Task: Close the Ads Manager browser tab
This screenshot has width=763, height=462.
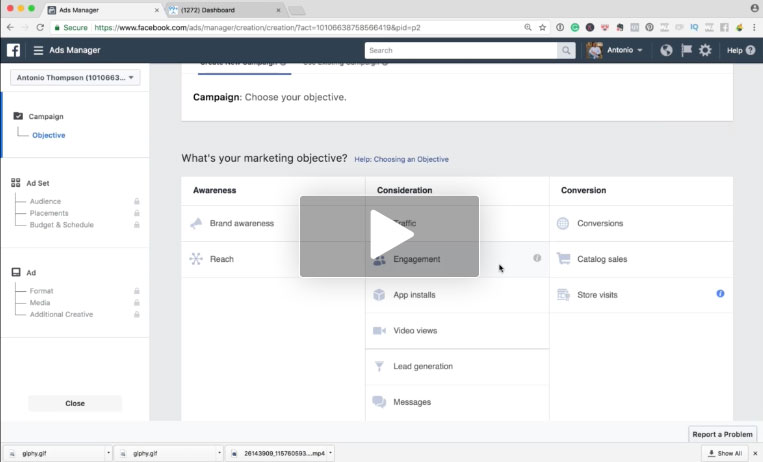Action: coord(157,10)
